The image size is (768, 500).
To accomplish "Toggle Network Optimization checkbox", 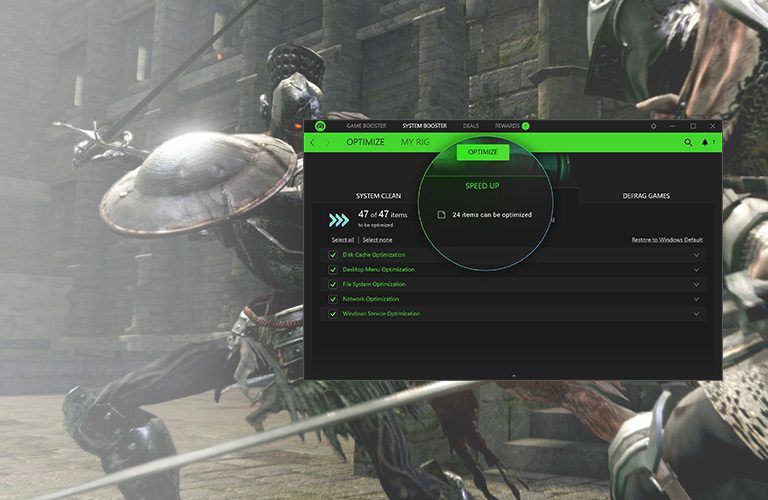I will [333, 299].
